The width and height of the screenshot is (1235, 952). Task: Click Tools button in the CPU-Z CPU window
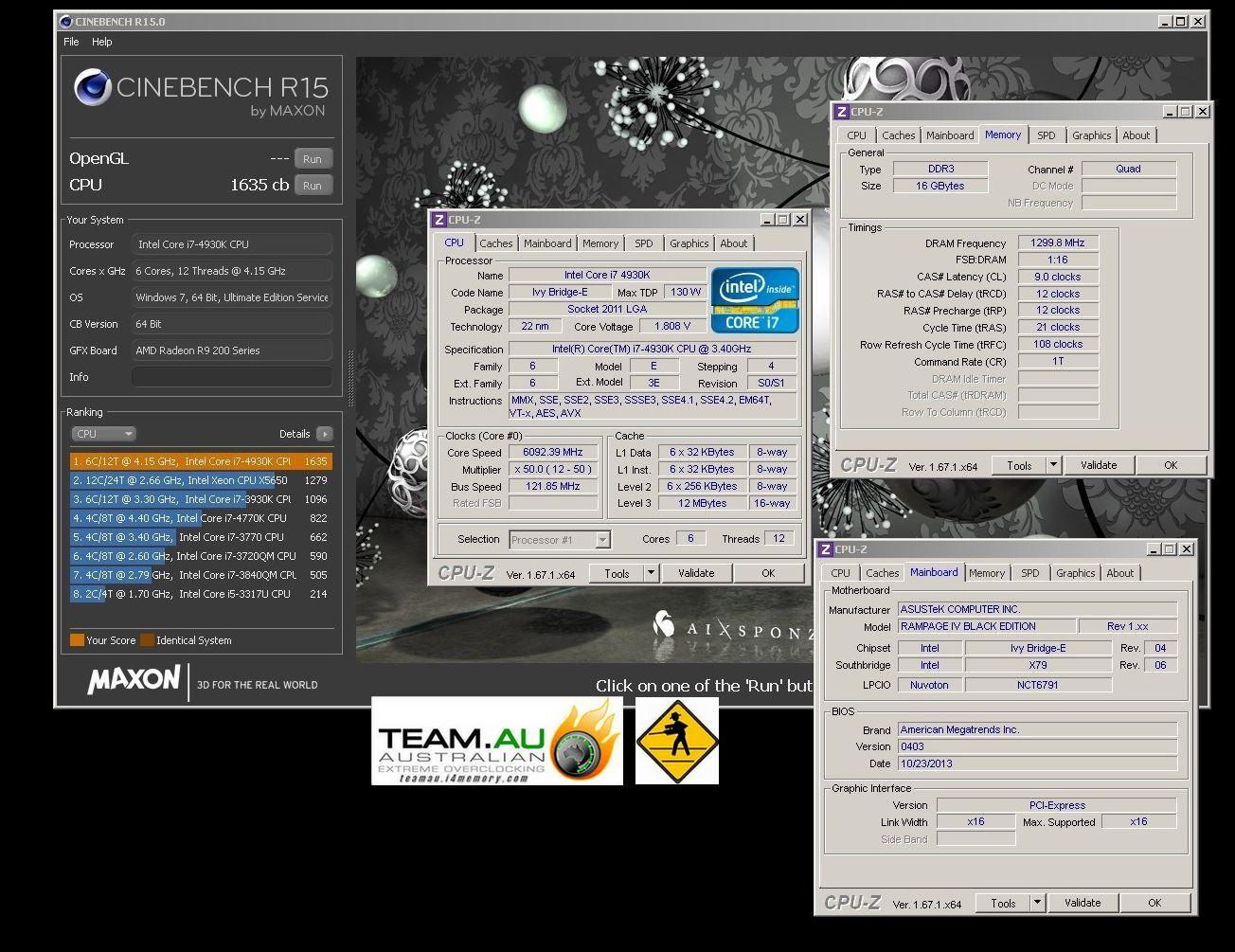pyautogui.click(x=617, y=573)
